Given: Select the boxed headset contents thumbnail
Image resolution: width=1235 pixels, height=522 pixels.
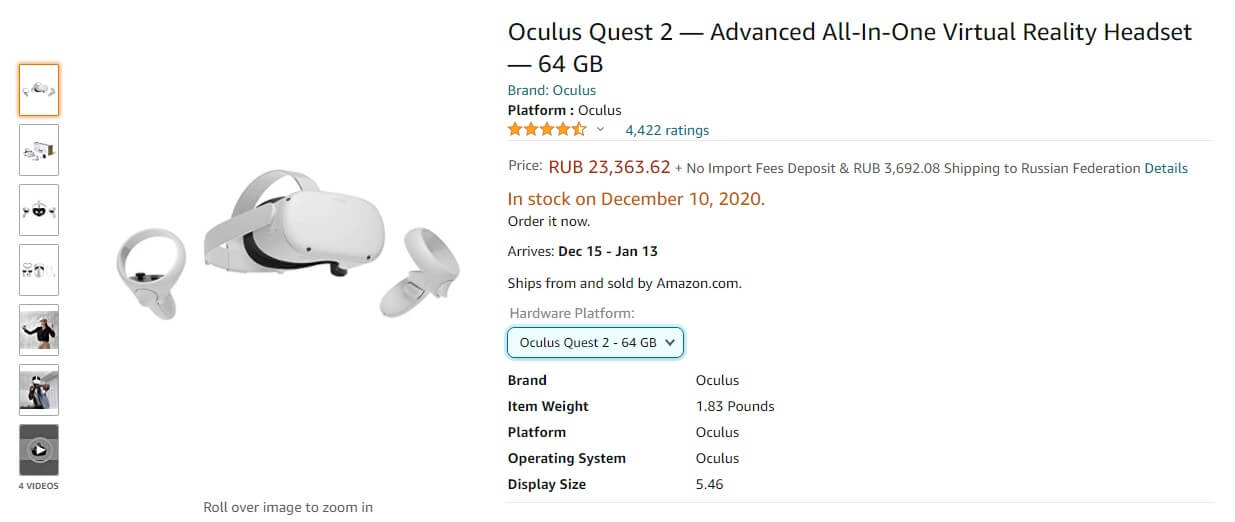Looking at the screenshot, I should [x=39, y=150].
